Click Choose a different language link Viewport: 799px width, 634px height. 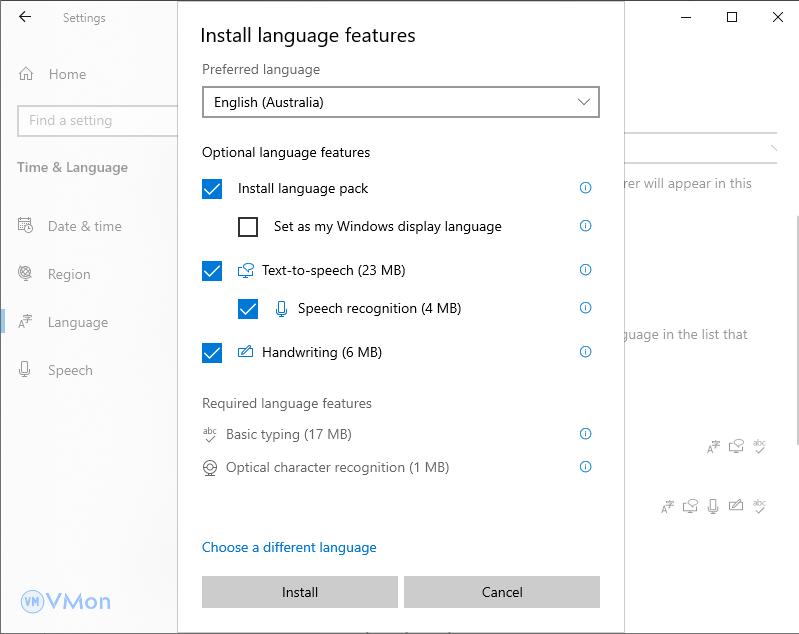click(289, 547)
